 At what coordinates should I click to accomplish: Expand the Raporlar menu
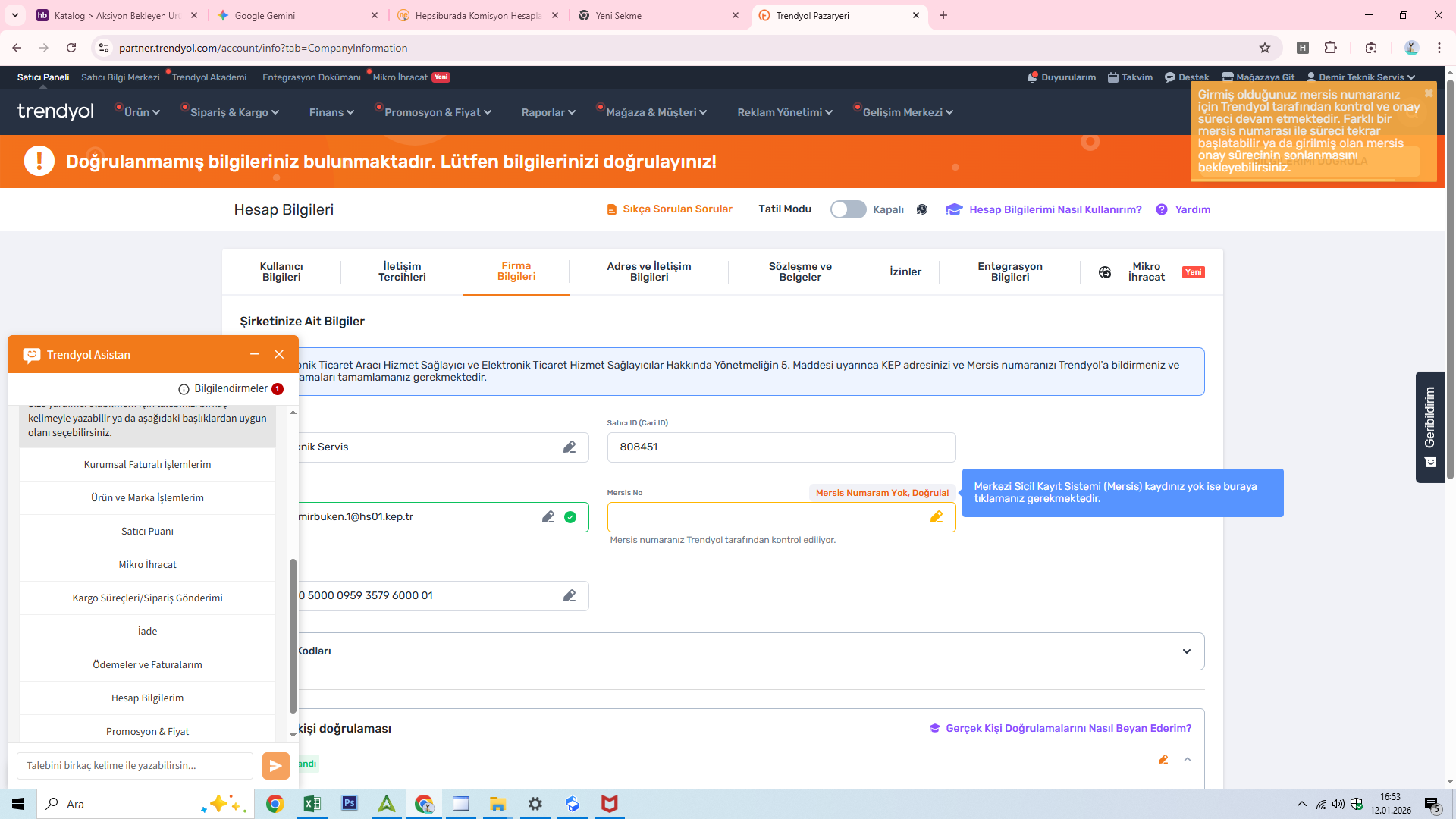(x=548, y=112)
